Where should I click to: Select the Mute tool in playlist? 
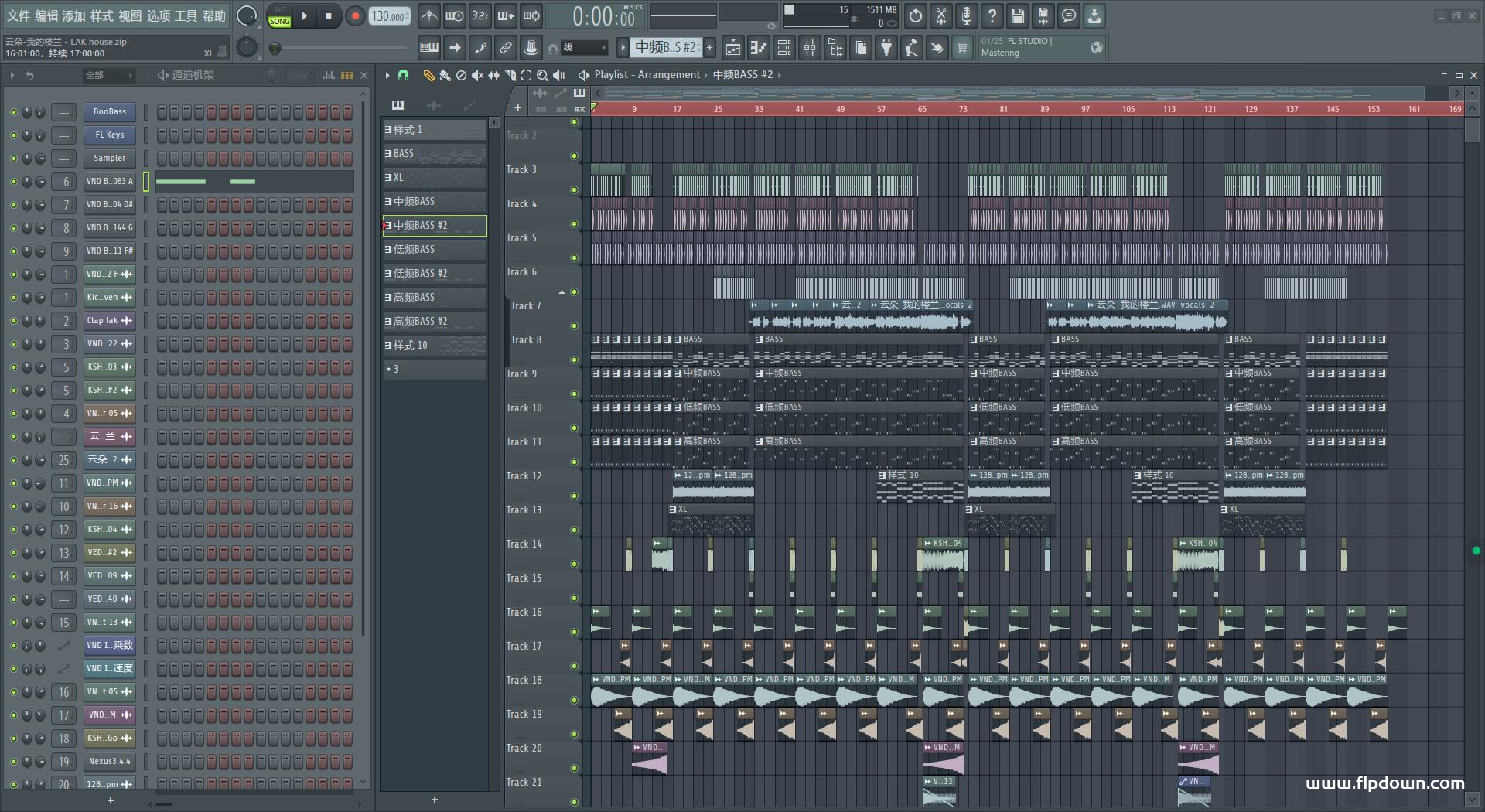477,75
